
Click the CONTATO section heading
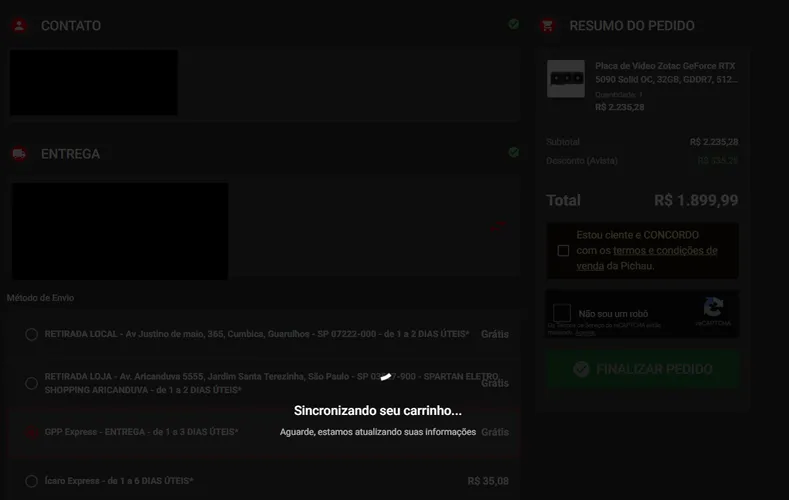(71, 26)
